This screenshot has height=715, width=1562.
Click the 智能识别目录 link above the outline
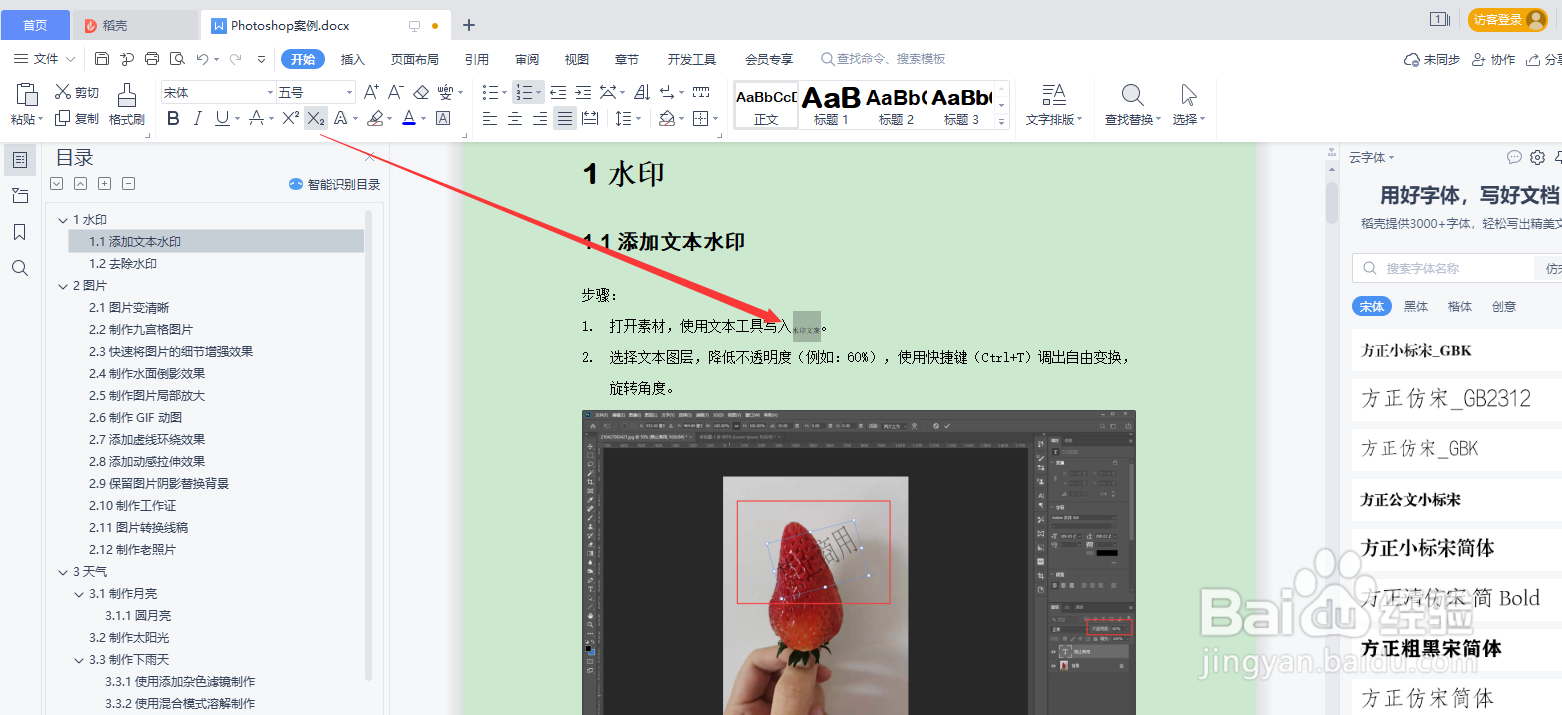tap(334, 184)
